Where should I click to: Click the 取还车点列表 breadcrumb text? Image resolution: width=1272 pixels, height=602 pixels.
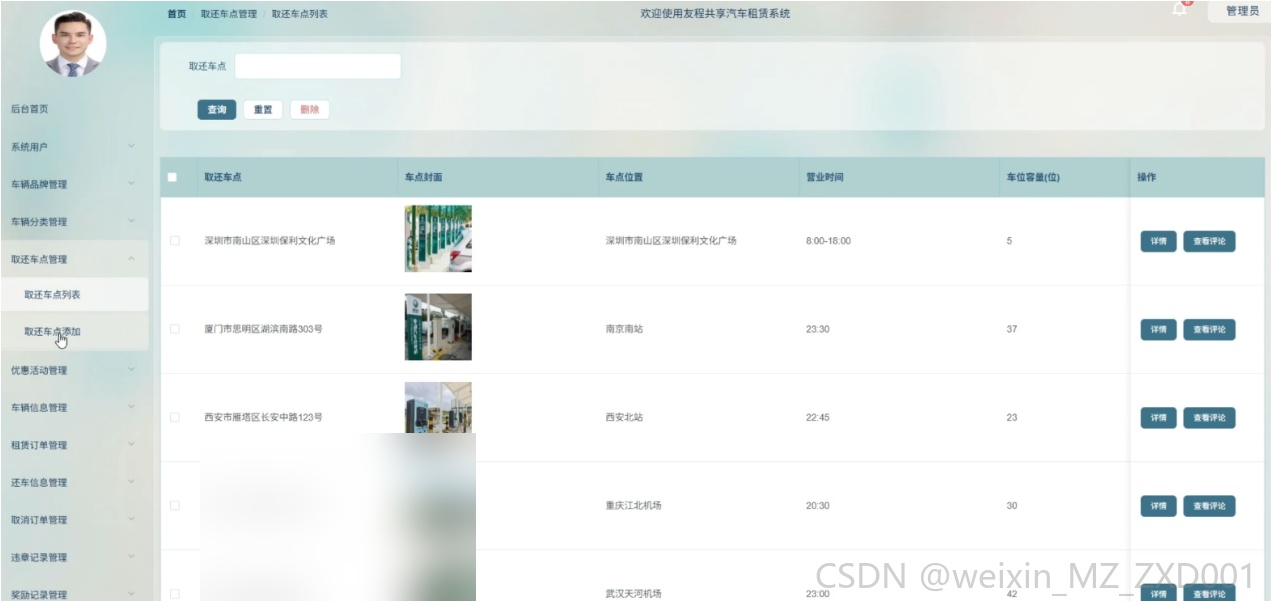coord(300,14)
